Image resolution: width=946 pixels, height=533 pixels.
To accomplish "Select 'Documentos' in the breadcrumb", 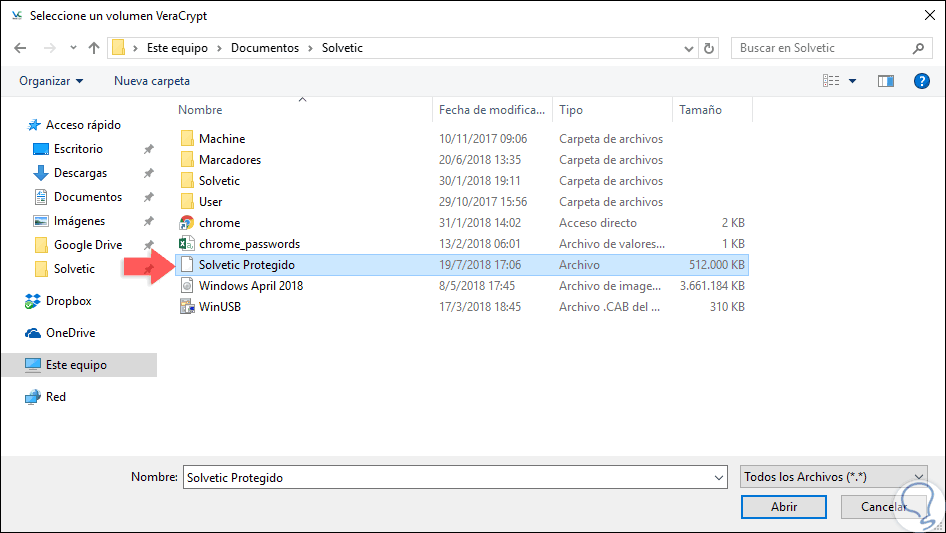I will tap(265, 48).
